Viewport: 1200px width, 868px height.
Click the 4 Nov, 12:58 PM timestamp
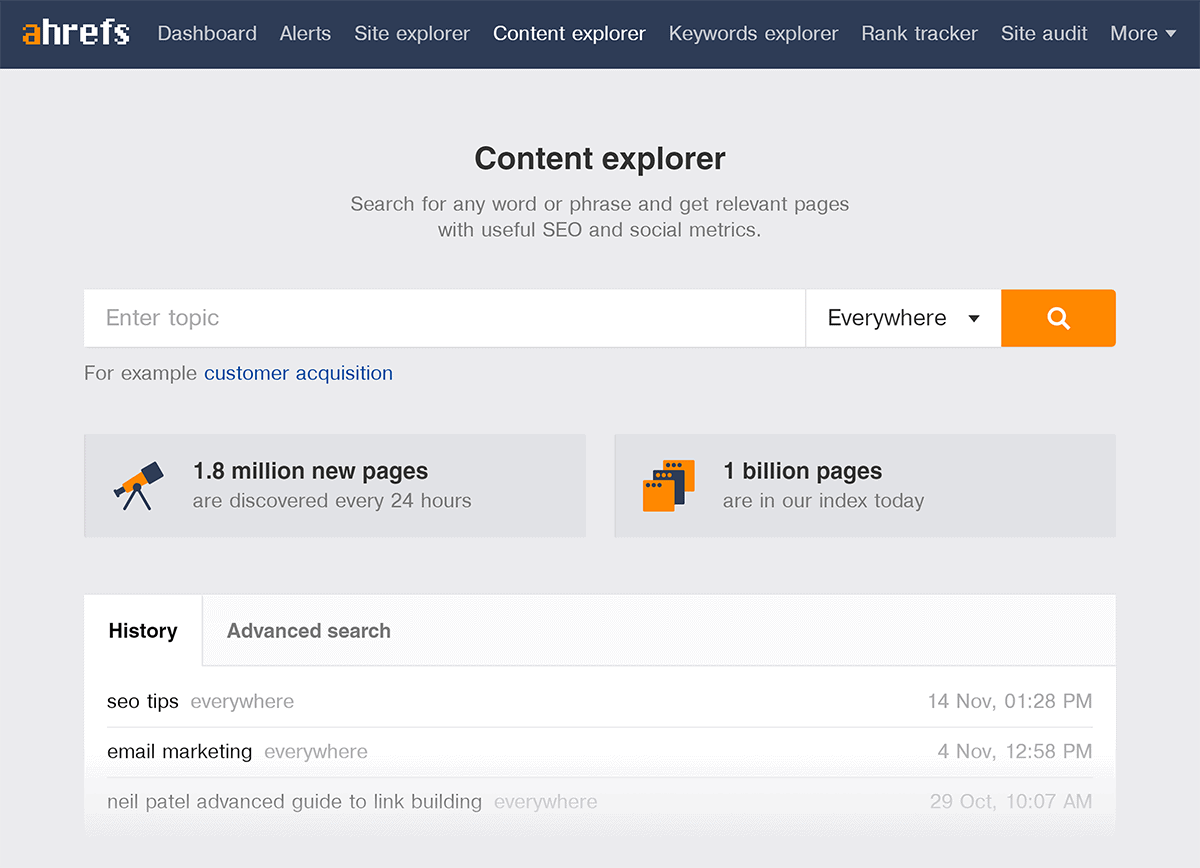pyautogui.click(x=1015, y=752)
